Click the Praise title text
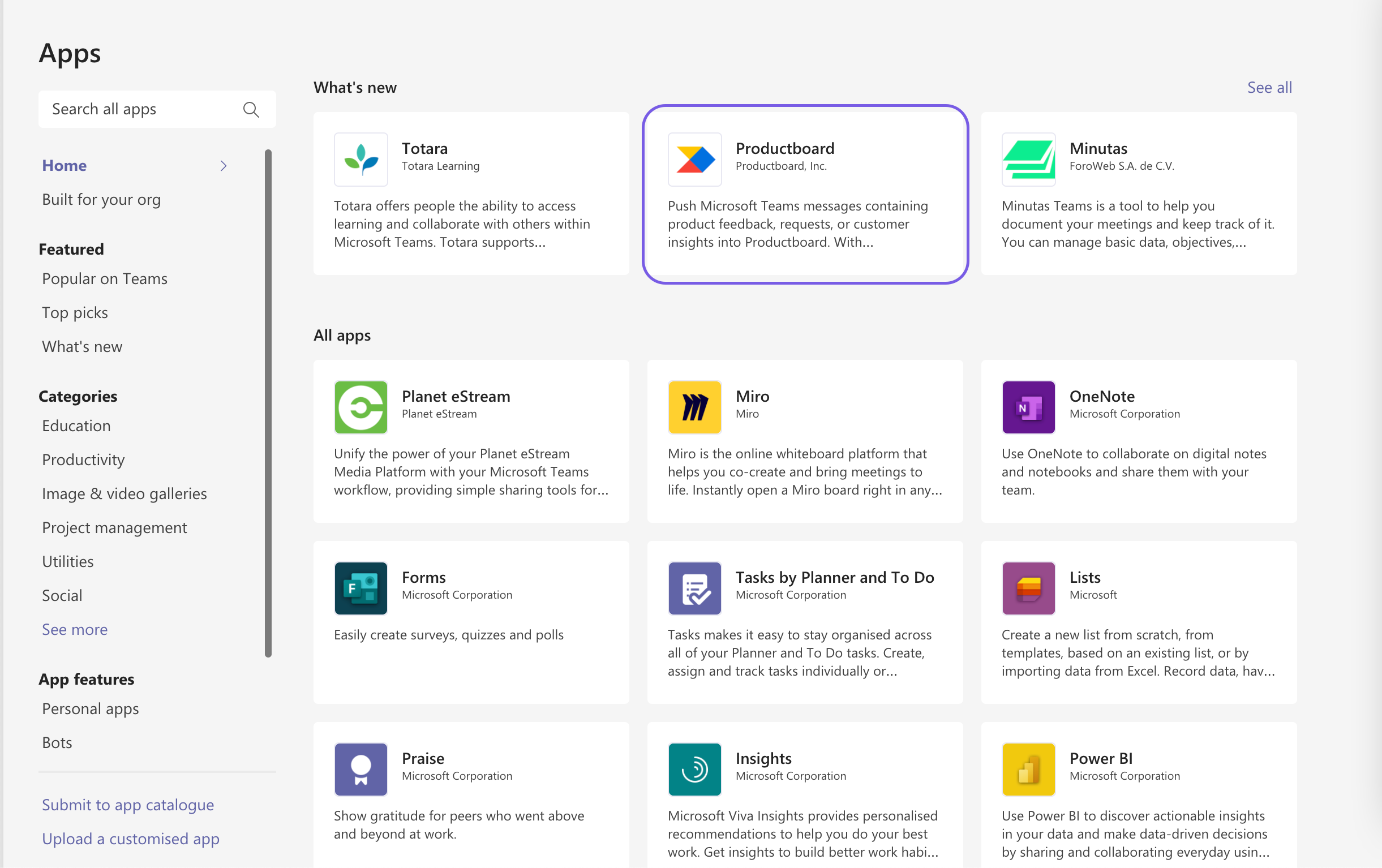 coord(422,758)
